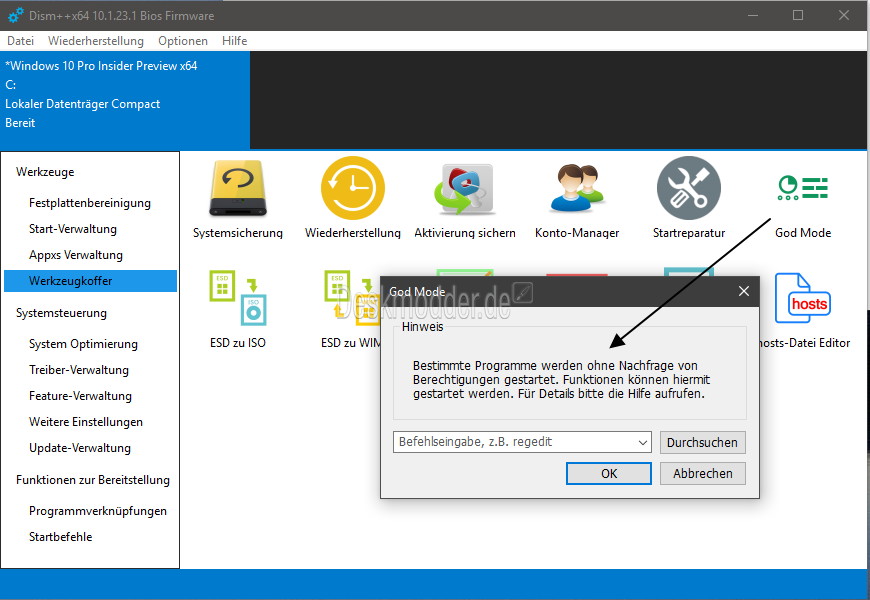The height and width of the screenshot is (600, 870).
Task: Launch the ESD zu ISO converter
Action: [x=238, y=298]
